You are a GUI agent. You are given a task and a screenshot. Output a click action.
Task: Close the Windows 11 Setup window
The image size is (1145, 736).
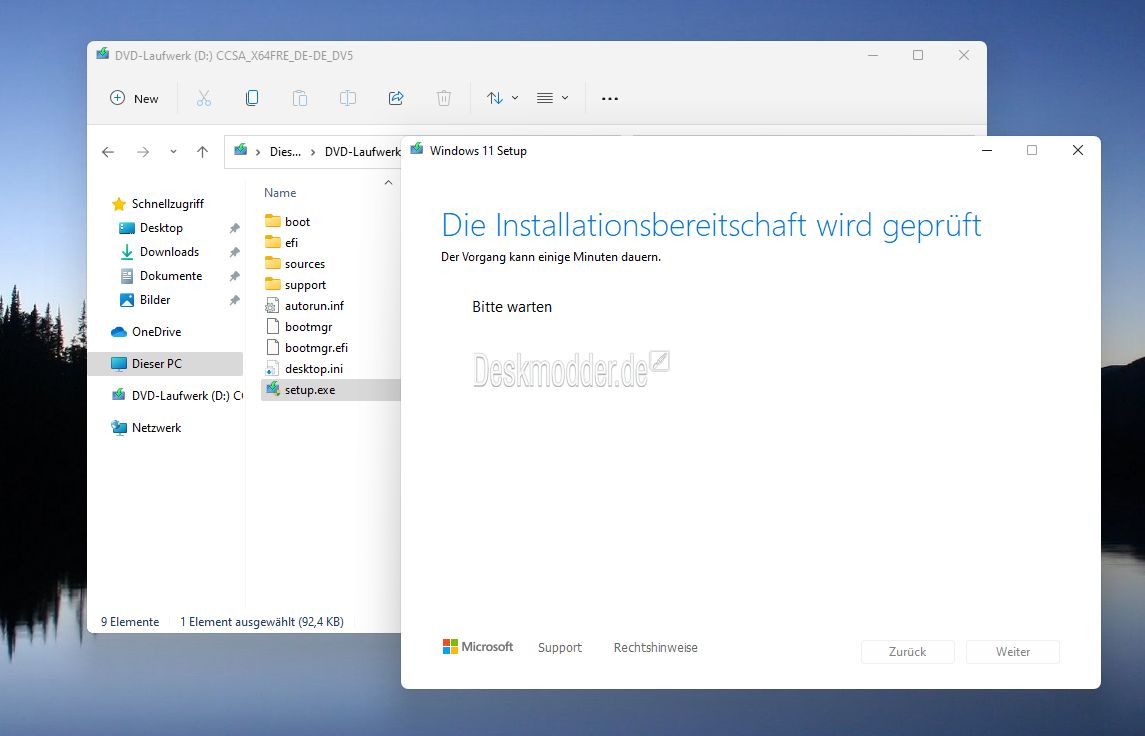1078,150
